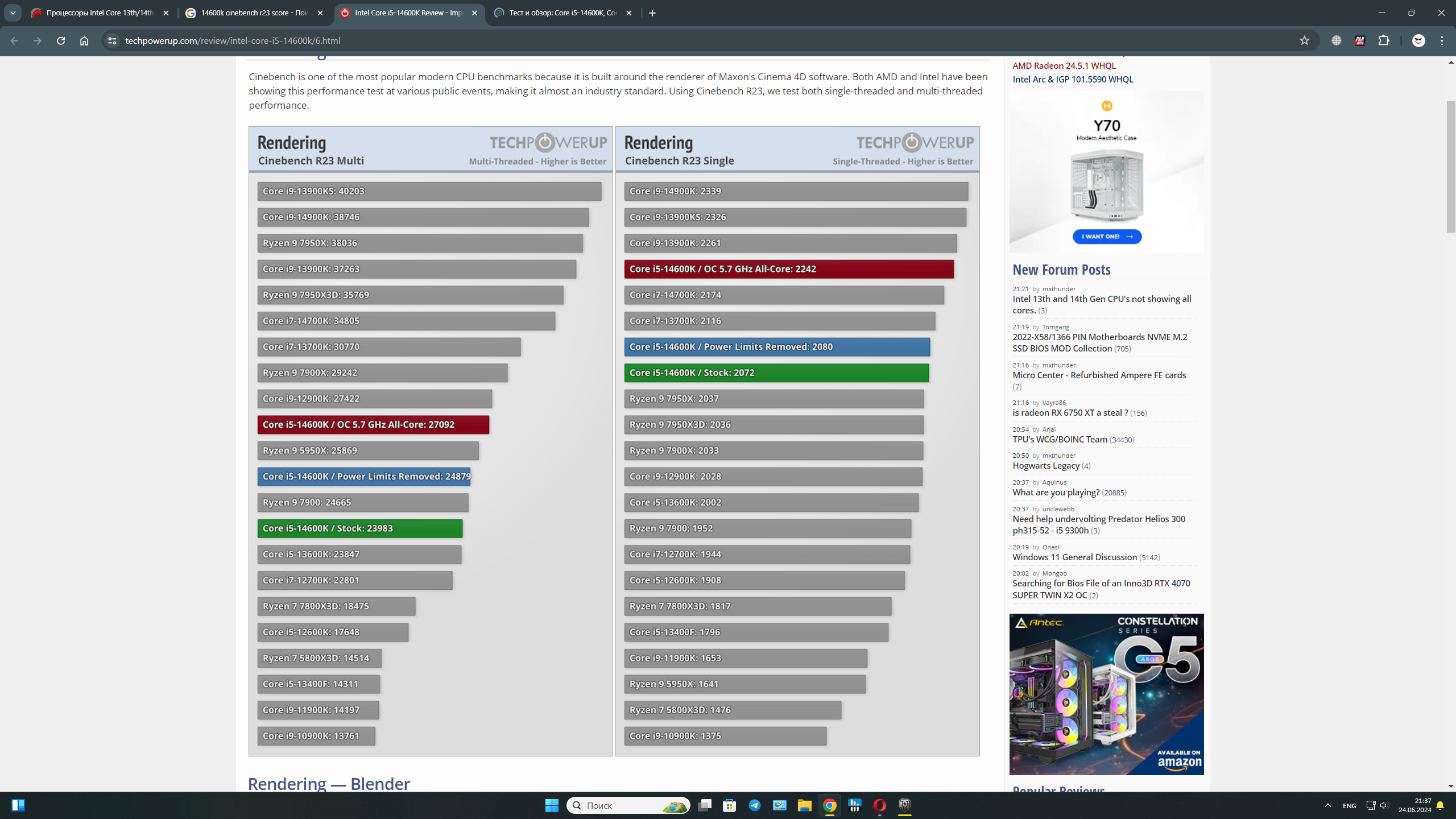Show hidden system tray icons
This screenshot has height=819, width=1456.
1327,805
